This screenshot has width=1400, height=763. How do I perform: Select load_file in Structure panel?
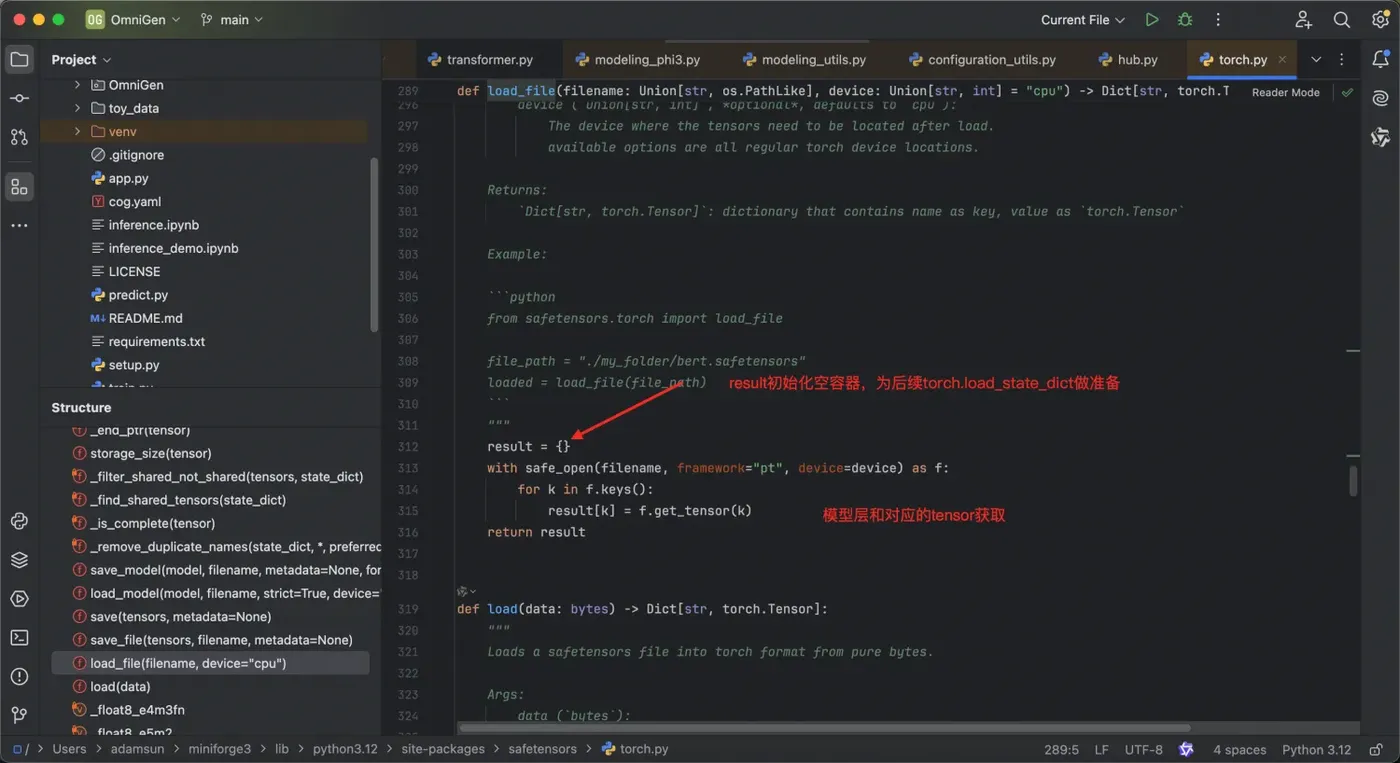(211, 663)
